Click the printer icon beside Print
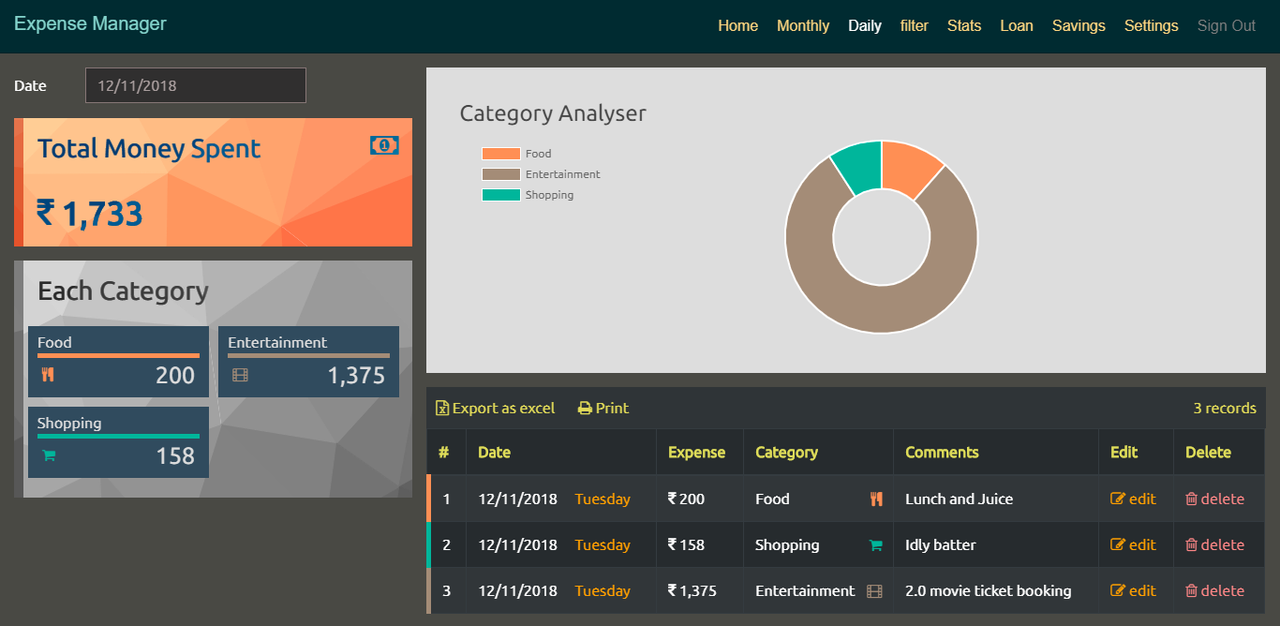The width and height of the screenshot is (1280, 626). click(x=585, y=408)
